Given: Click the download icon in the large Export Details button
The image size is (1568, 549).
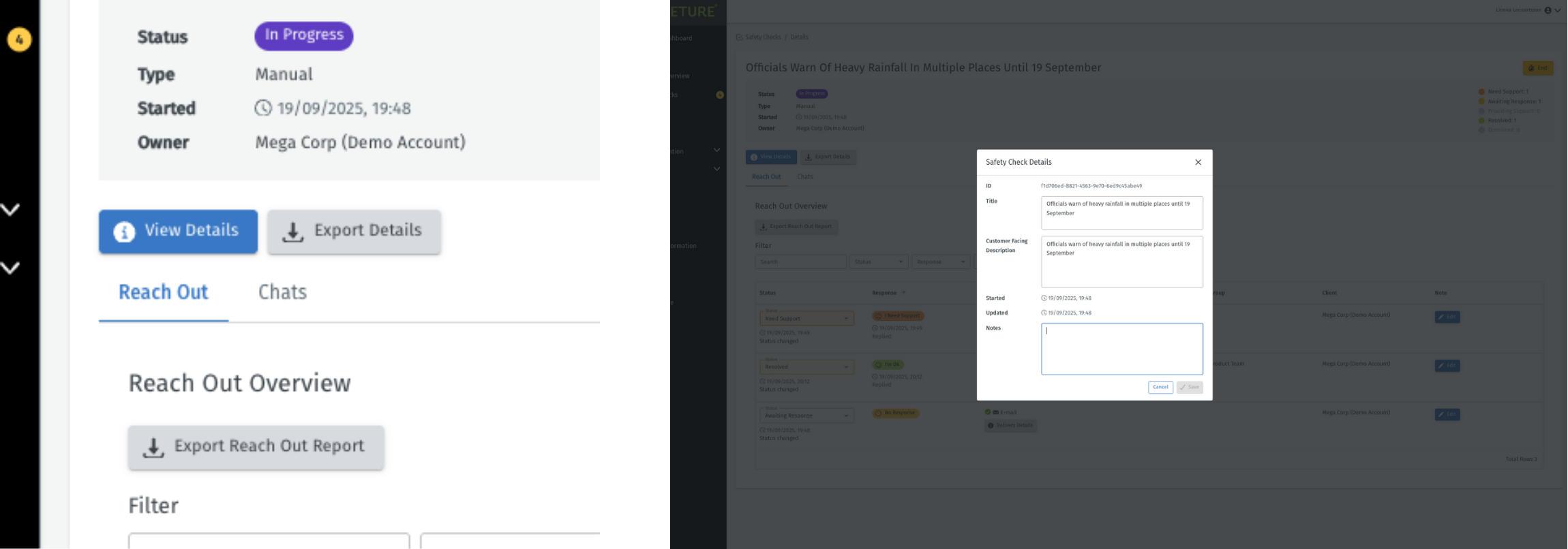Looking at the screenshot, I should 292,232.
